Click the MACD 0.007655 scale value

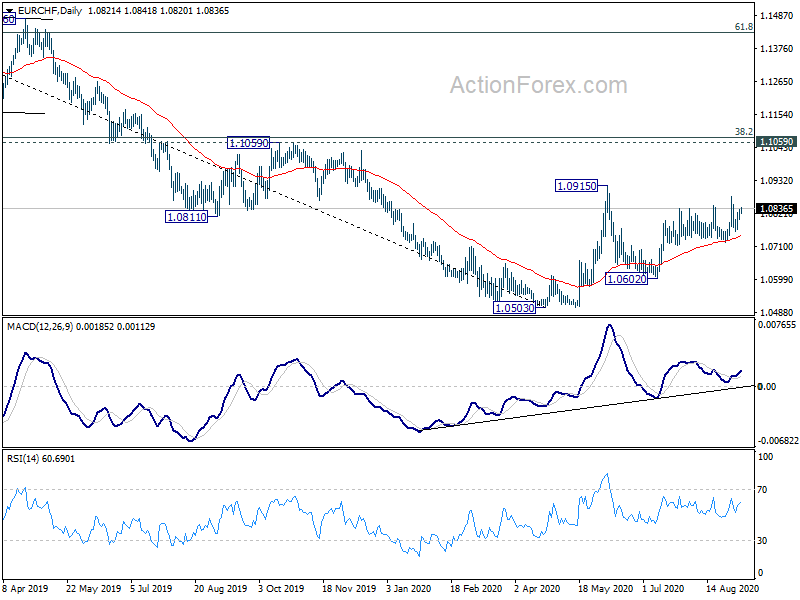(x=777, y=325)
